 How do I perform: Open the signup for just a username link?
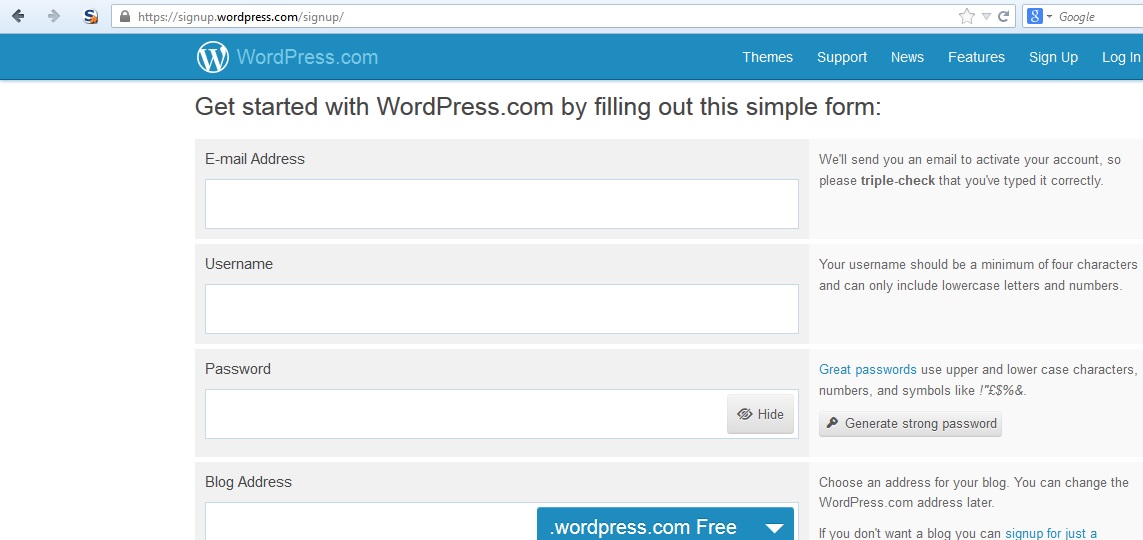pos(1051,533)
